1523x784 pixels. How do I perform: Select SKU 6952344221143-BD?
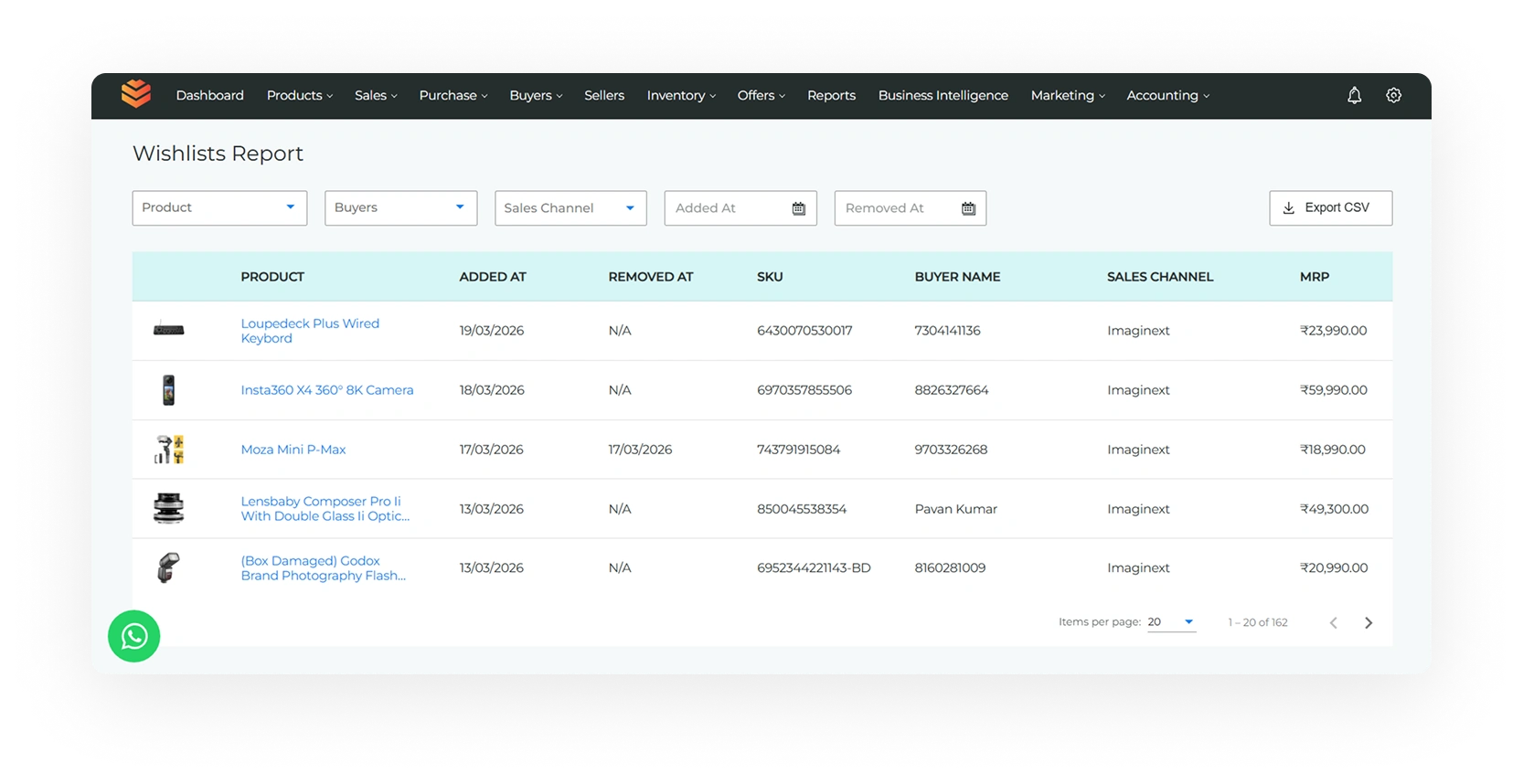pyautogui.click(x=814, y=568)
